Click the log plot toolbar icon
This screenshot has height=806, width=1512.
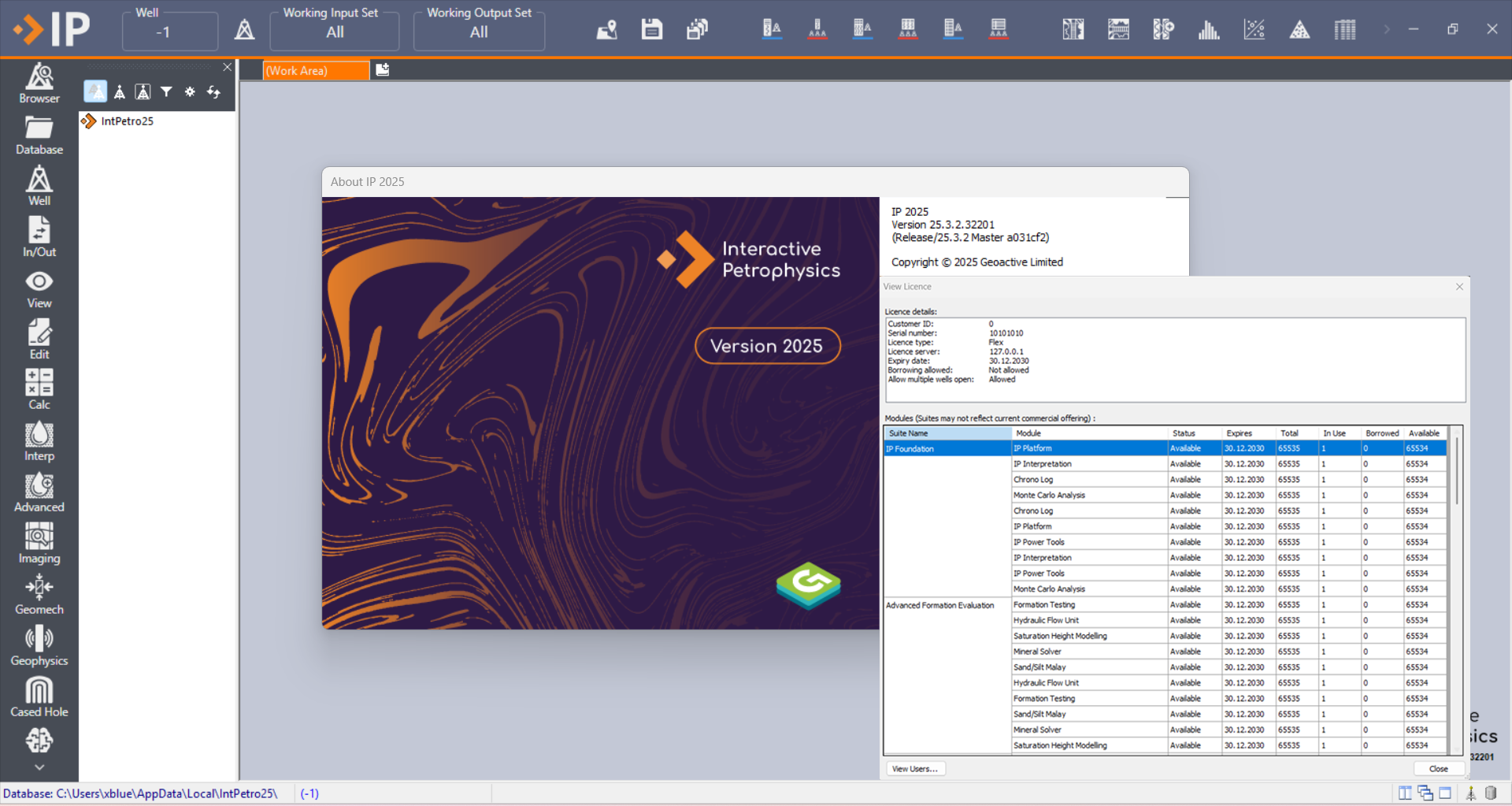1073,30
